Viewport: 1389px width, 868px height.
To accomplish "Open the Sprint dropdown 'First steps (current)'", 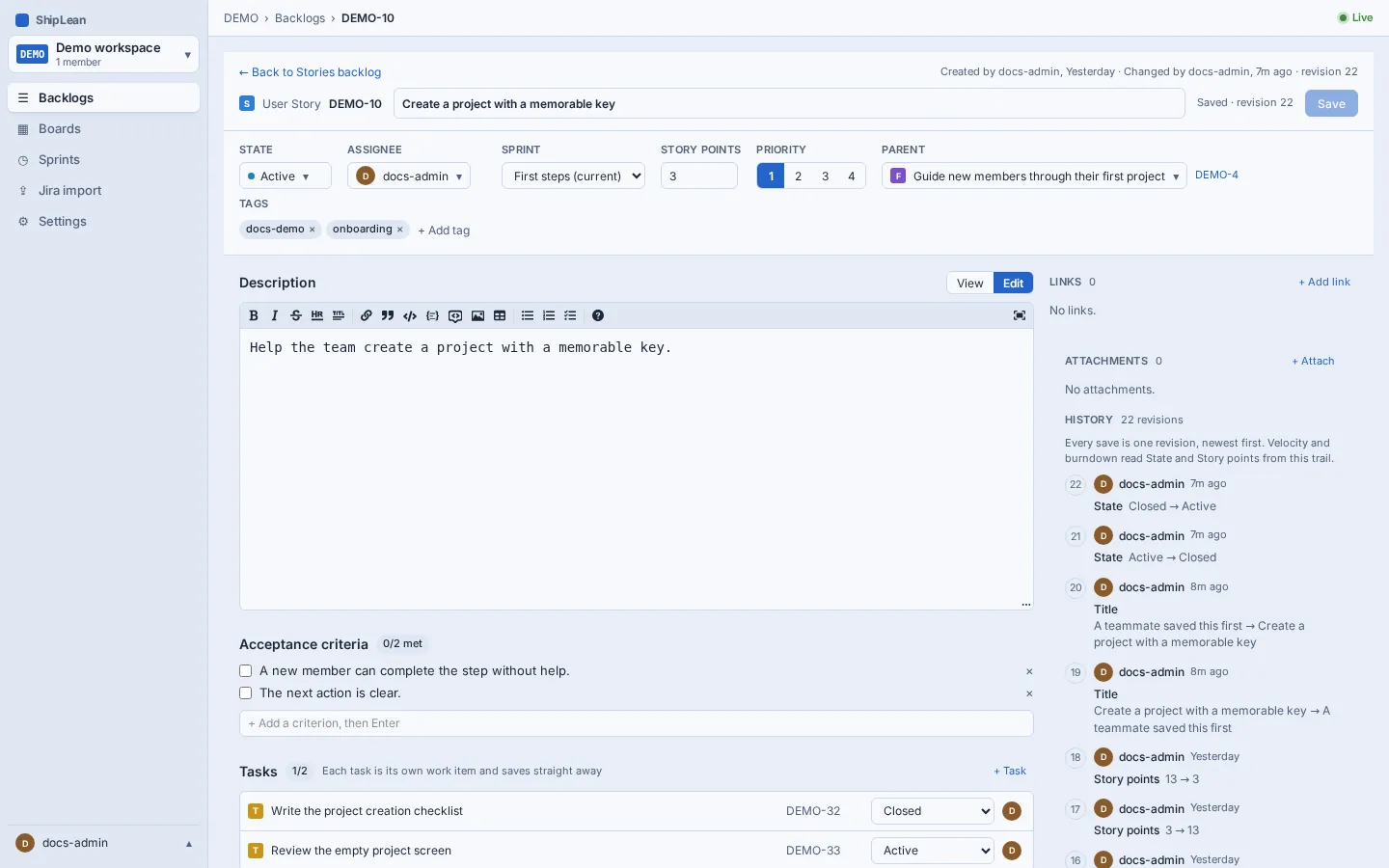I will [573, 176].
